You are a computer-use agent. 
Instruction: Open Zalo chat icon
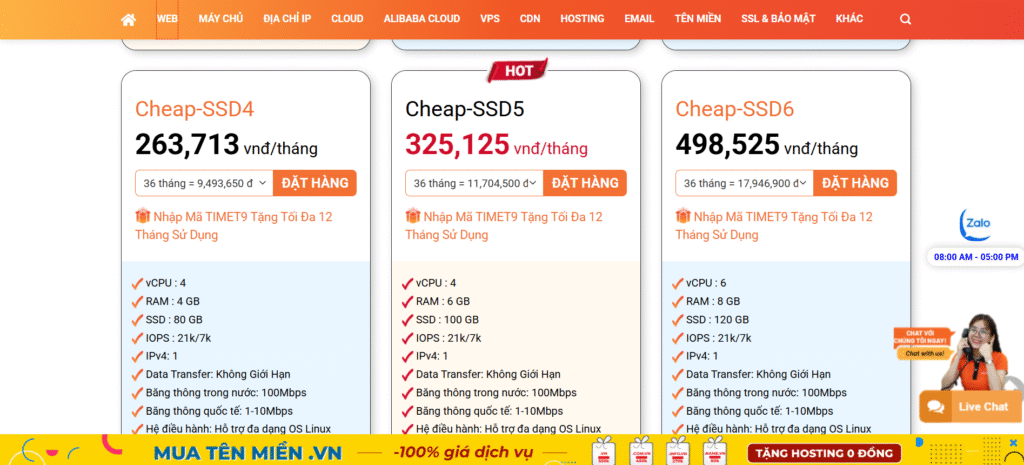tap(974, 225)
